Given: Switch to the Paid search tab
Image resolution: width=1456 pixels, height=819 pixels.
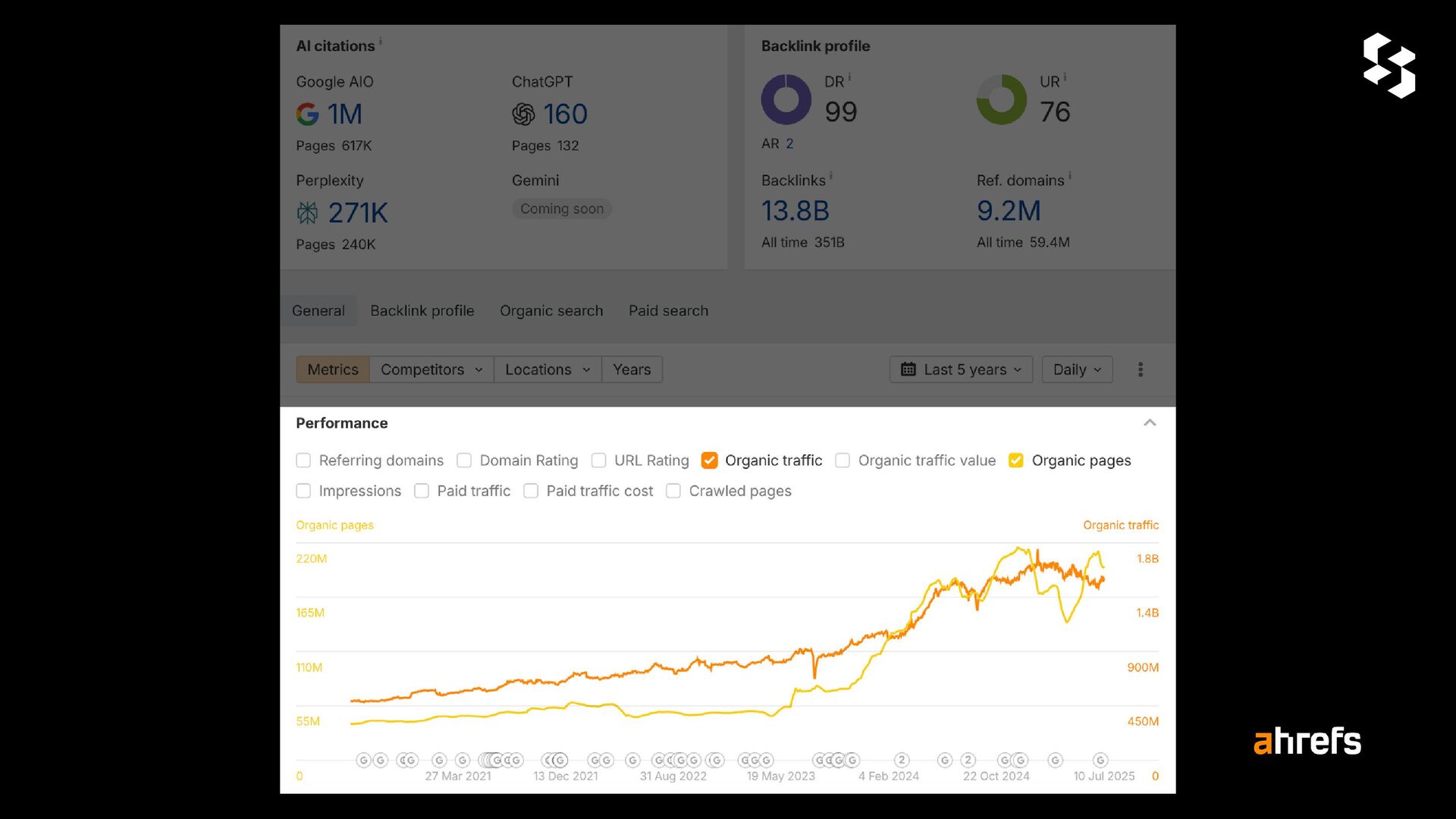Looking at the screenshot, I should pyautogui.click(x=669, y=311).
